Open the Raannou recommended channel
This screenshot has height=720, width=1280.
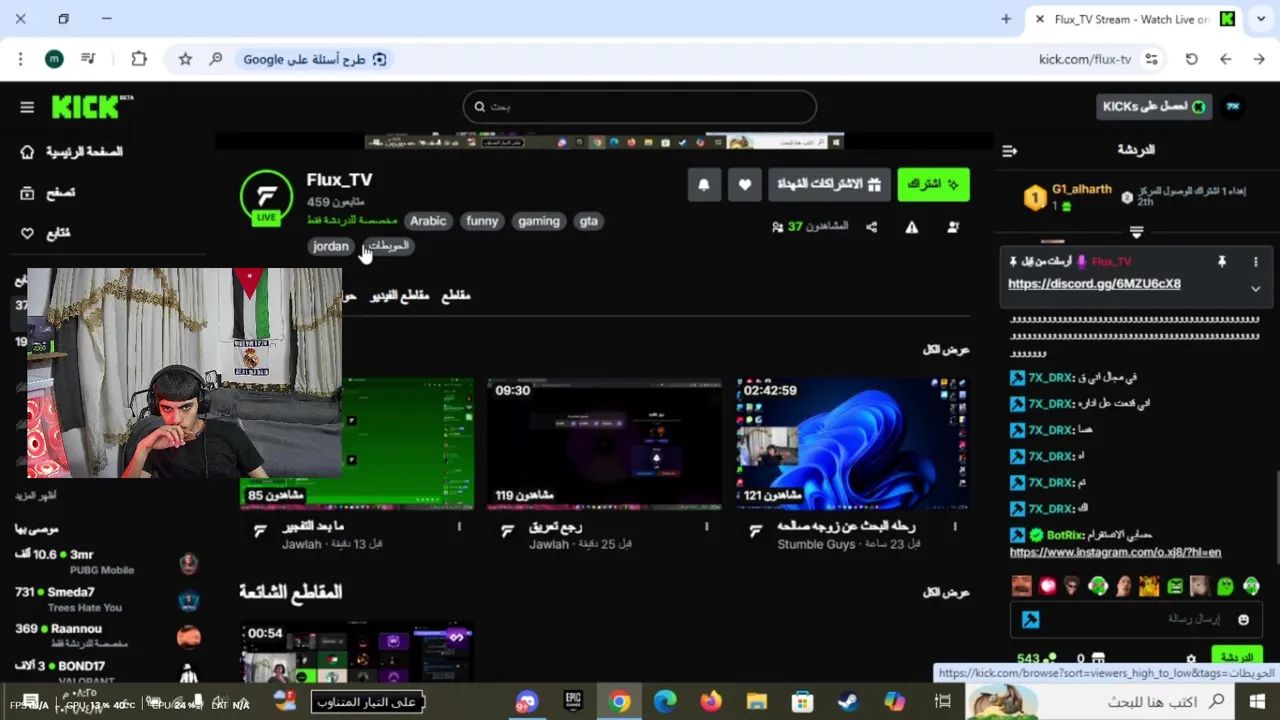(x=108, y=636)
